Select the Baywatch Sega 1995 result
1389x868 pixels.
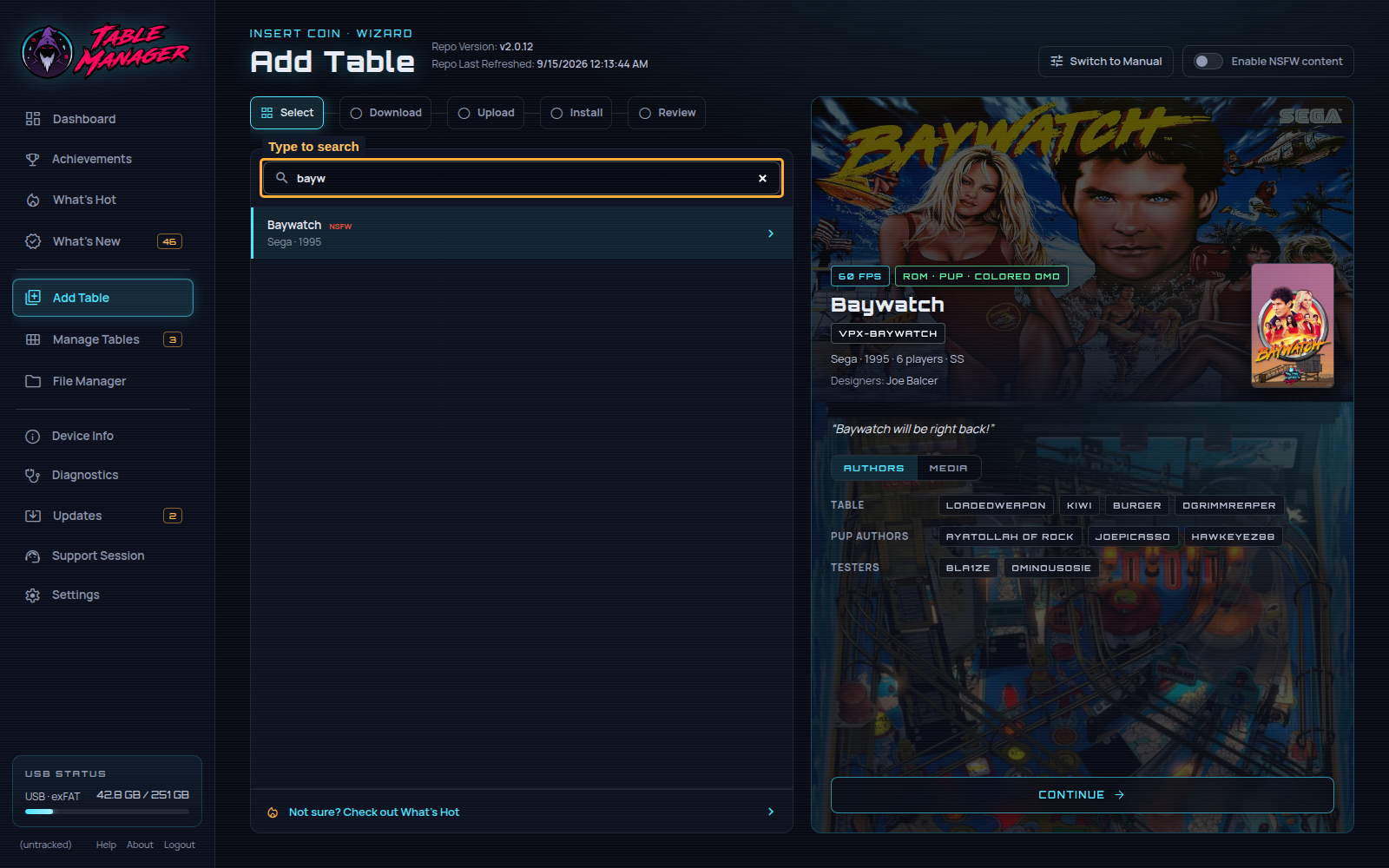click(522, 233)
